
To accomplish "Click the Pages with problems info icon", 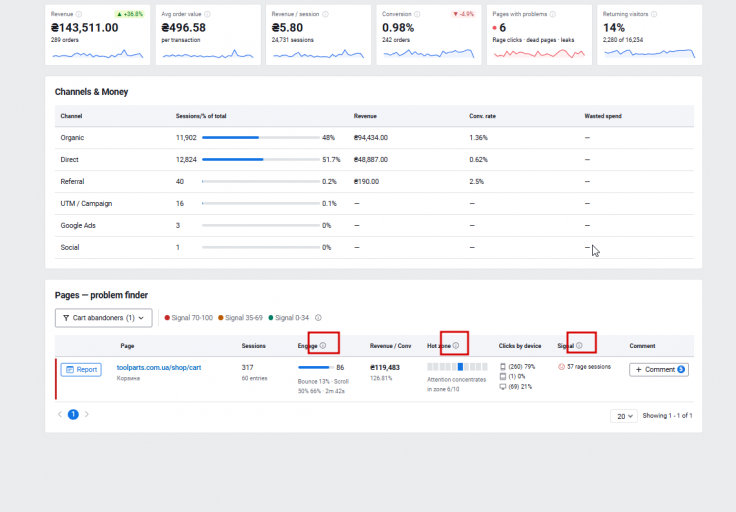I will click(x=553, y=14).
